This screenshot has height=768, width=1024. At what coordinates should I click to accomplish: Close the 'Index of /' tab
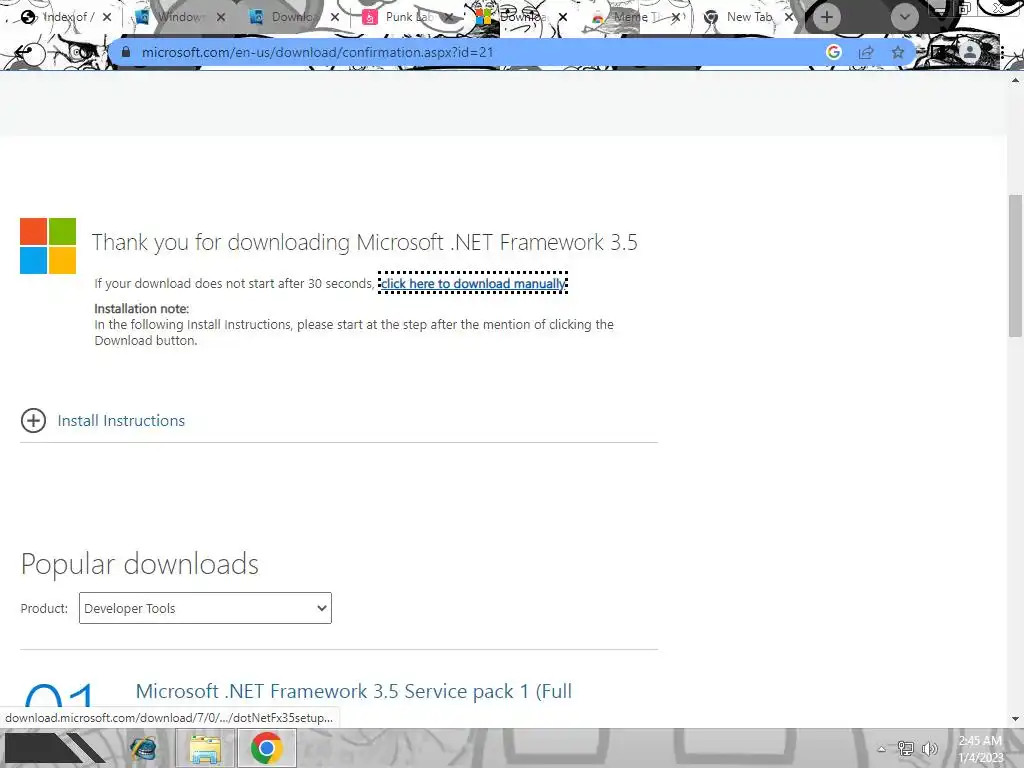[x=107, y=17]
